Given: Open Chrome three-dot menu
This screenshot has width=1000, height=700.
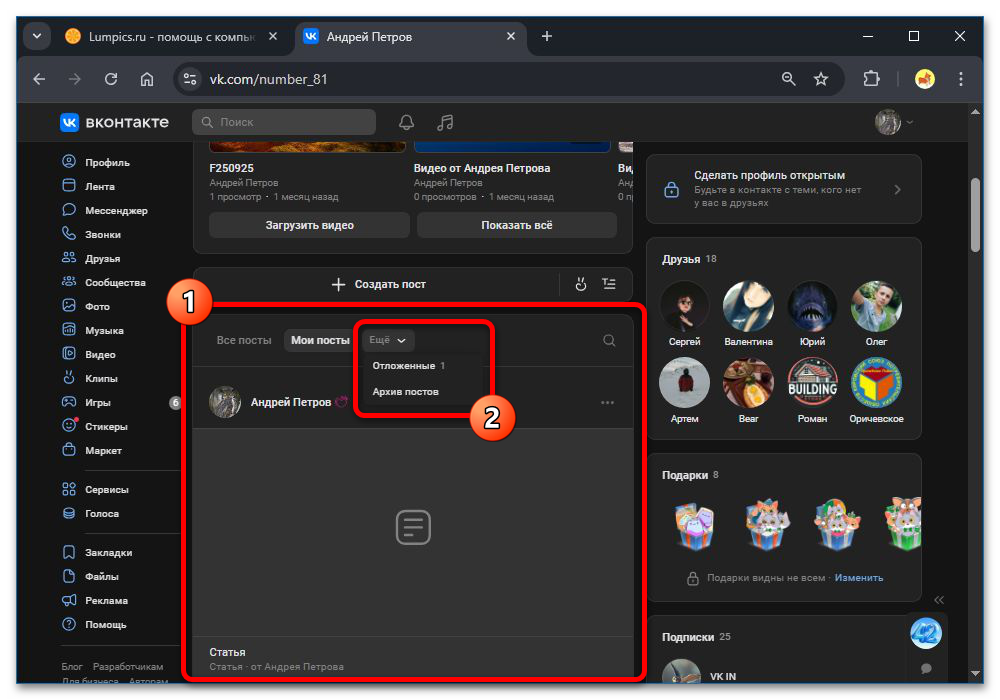Looking at the screenshot, I should pyautogui.click(x=960, y=79).
